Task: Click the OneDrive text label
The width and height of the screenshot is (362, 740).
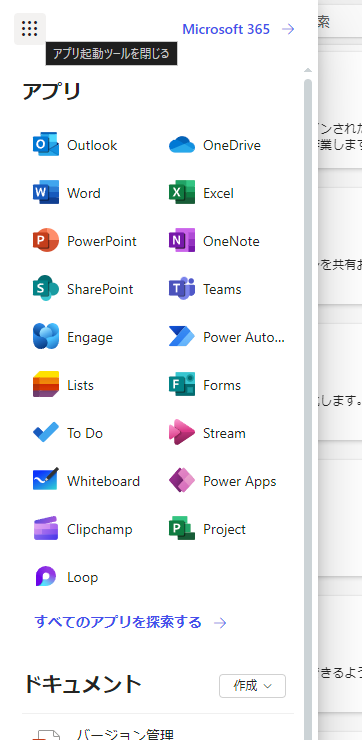Action: 232,145
